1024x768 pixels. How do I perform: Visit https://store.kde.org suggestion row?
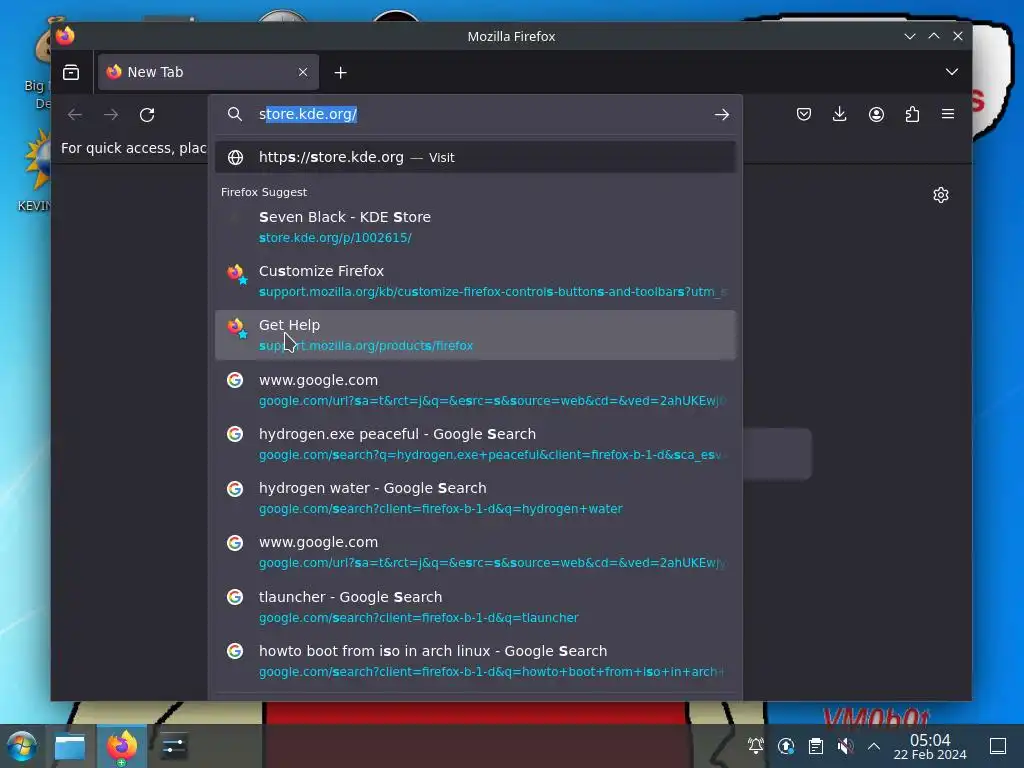click(x=475, y=157)
